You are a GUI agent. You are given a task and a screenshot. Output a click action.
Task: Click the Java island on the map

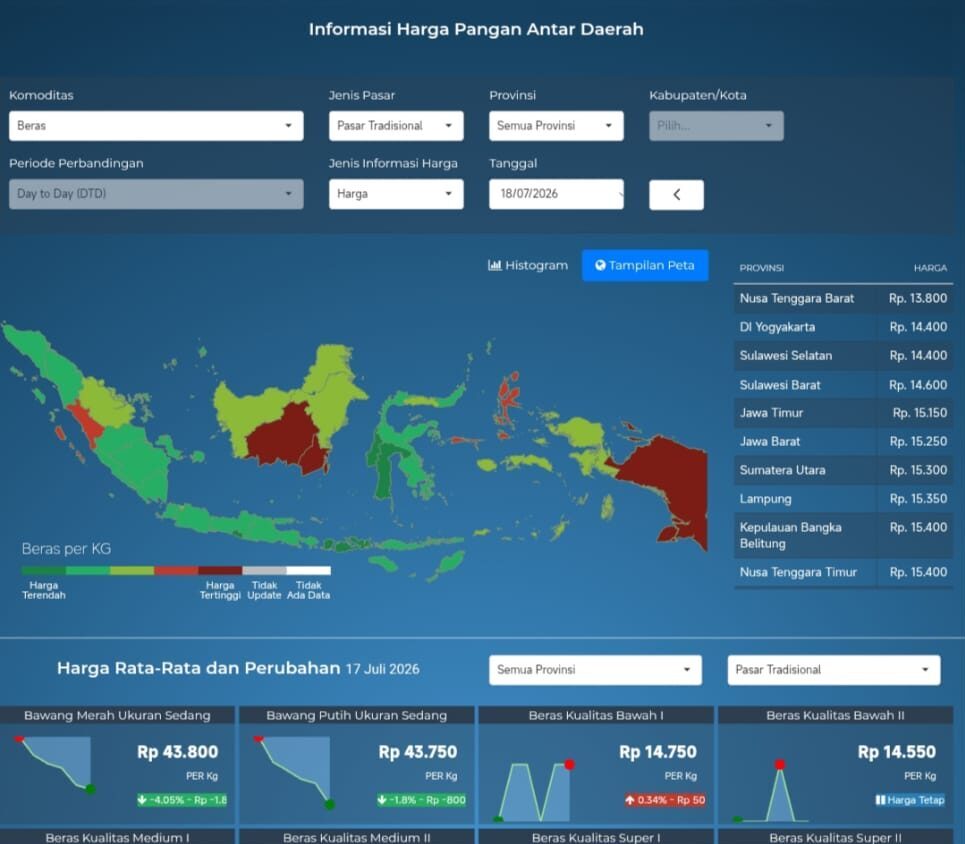point(237,524)
